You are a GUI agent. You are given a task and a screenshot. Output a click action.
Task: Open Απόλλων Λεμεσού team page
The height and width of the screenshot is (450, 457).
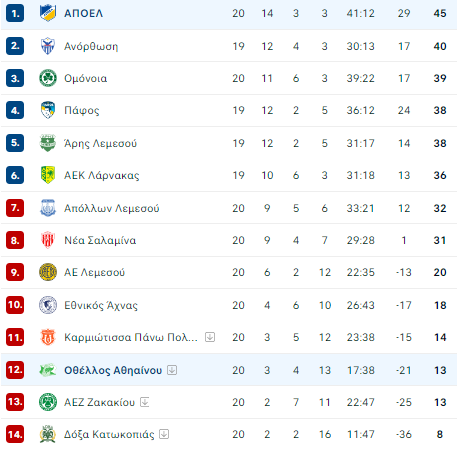111,208
